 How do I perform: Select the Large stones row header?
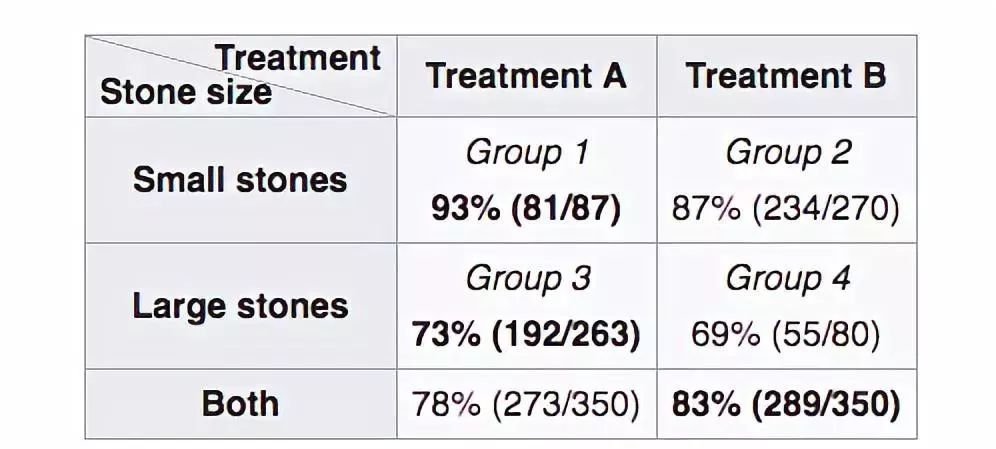click(240, 306)
